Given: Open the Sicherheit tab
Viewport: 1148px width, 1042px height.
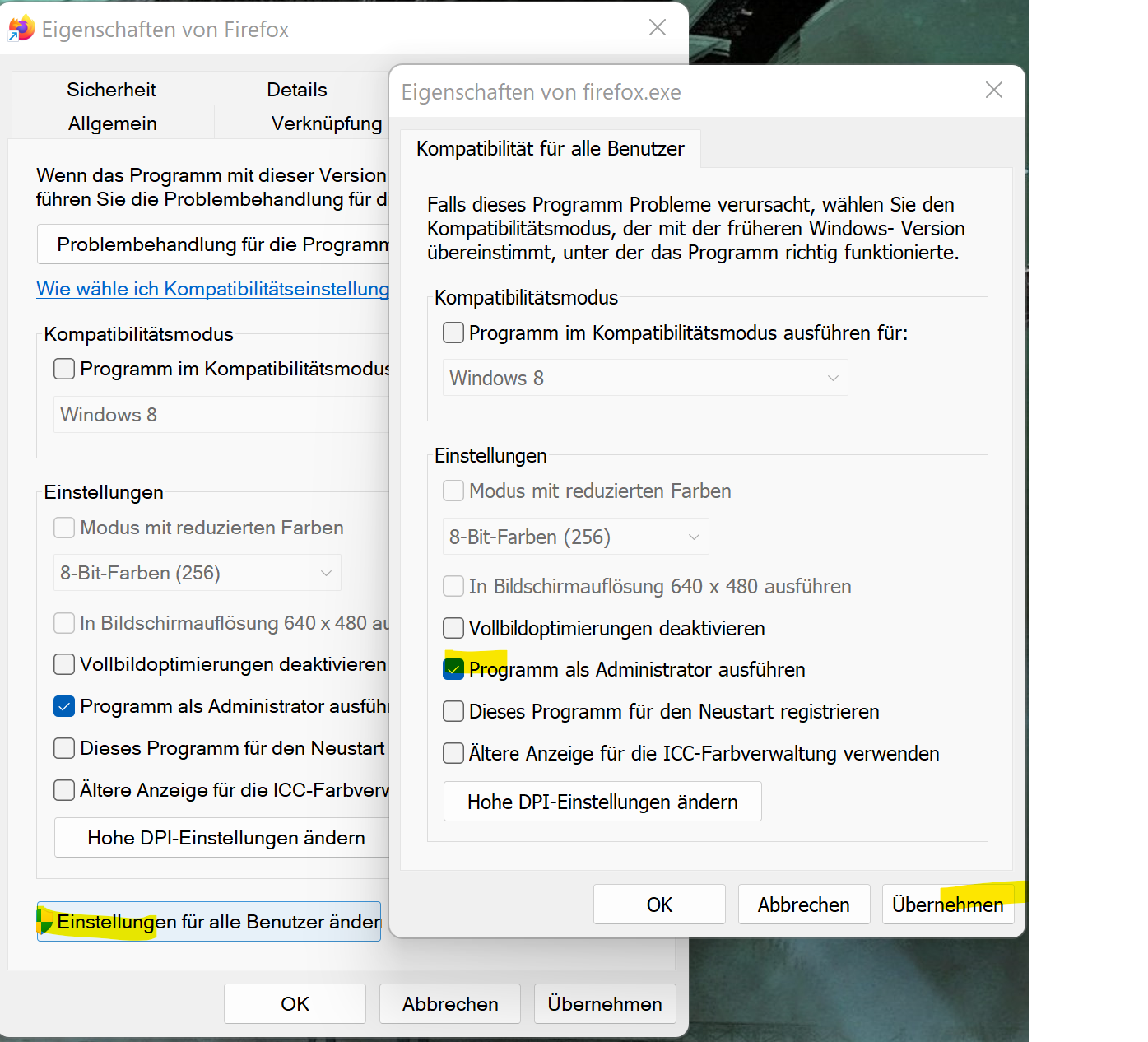Looking at the screenshot, I should [111, 89].
